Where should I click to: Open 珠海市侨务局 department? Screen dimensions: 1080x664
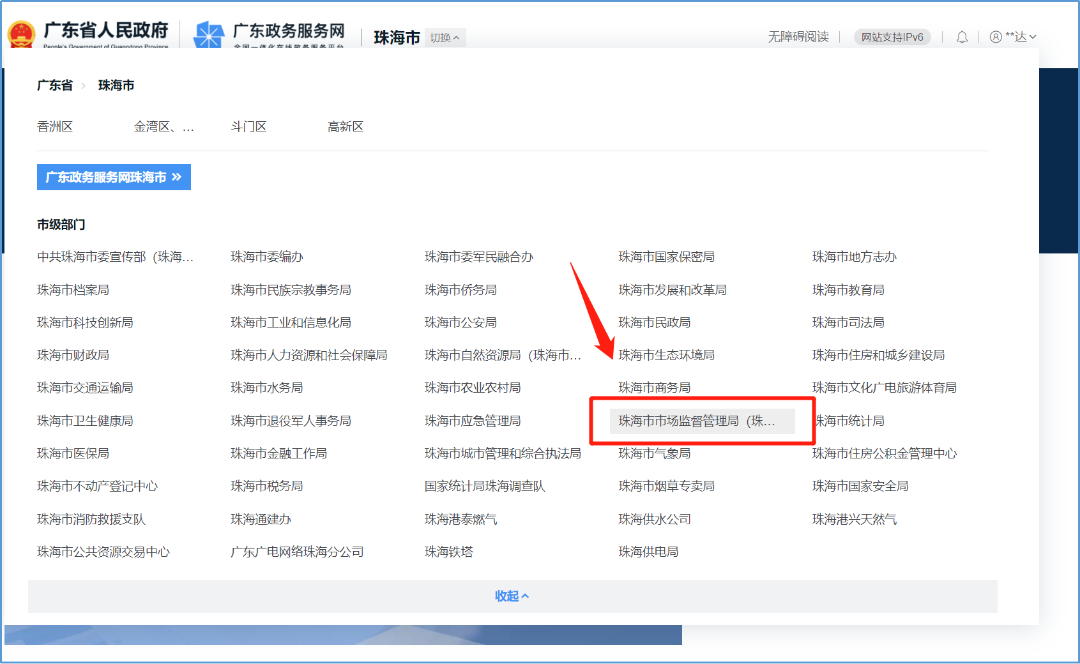click(460, 290)
